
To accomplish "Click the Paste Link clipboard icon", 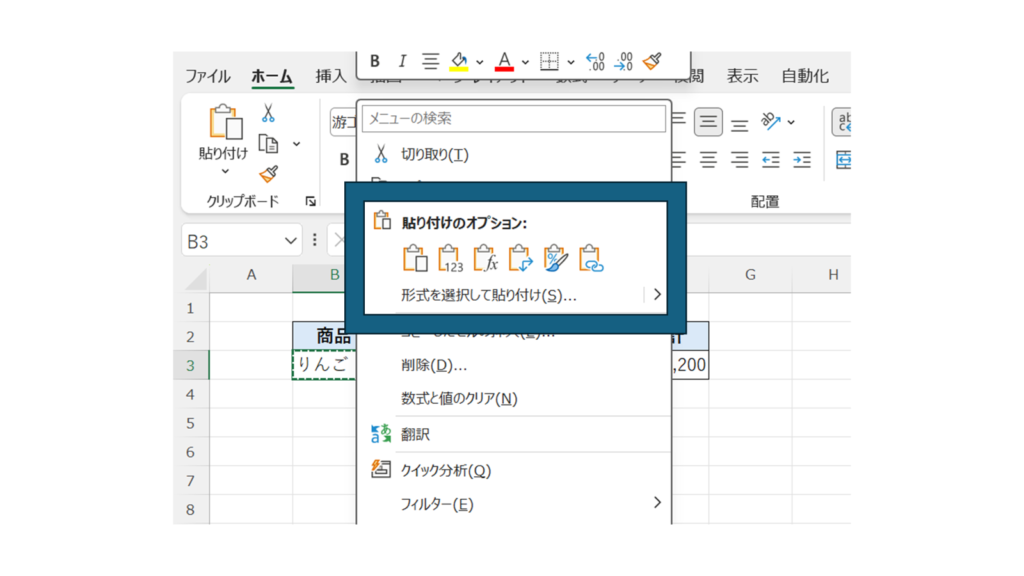I will 592,260.
